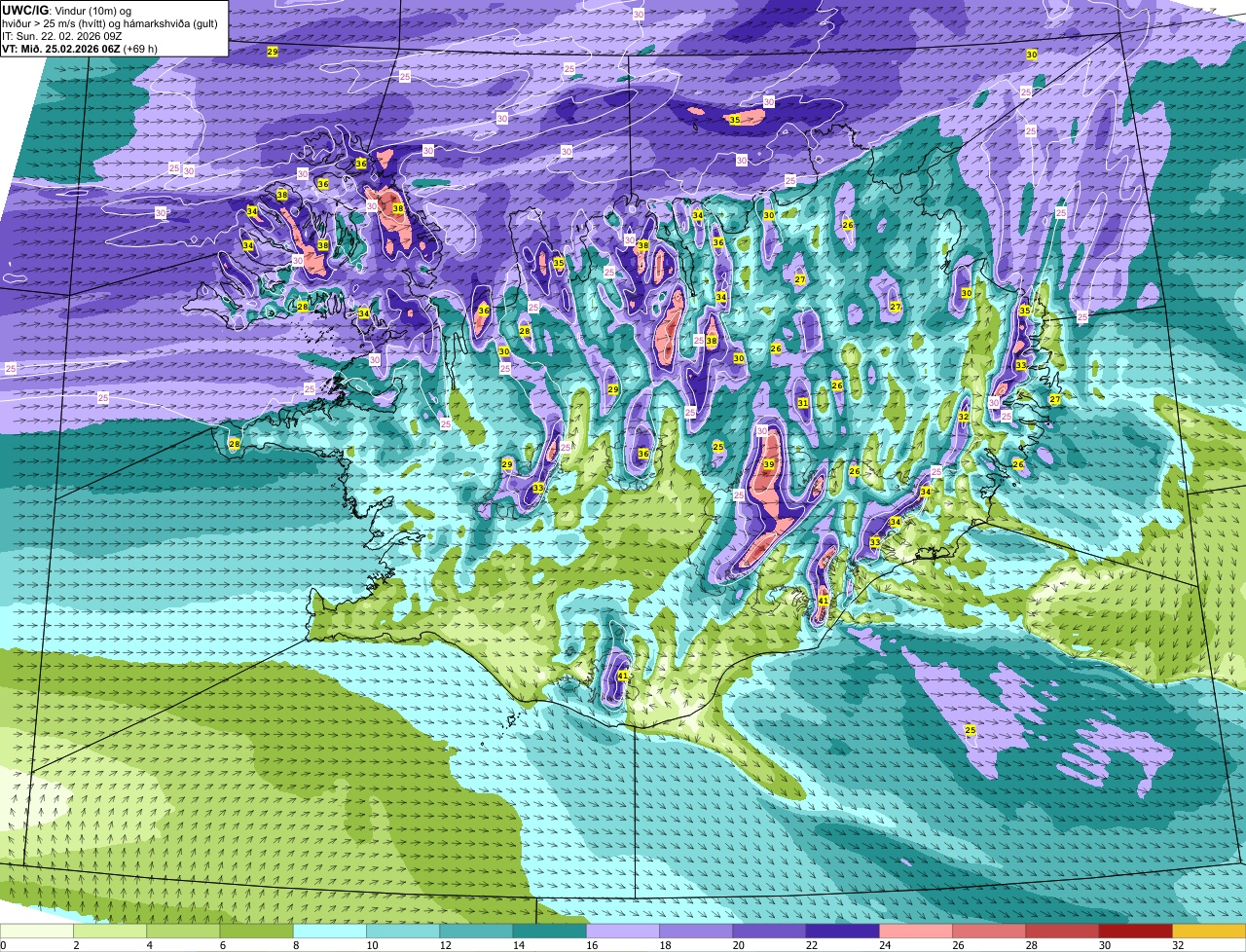This screenshot has height=952, width=1246.
Task: Click the legend scale number 10
Action: 372,945
